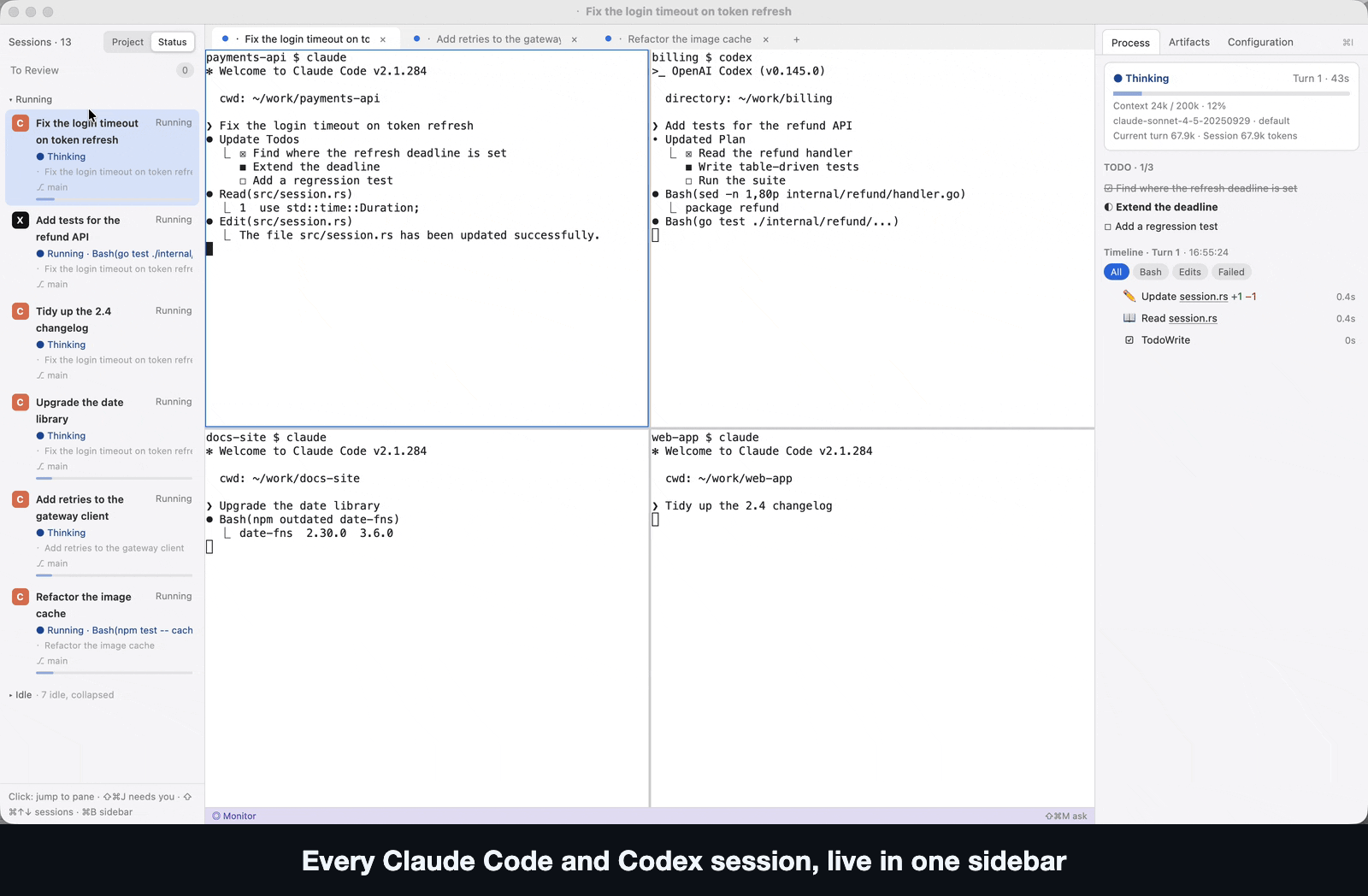Open the Configuration tab
Image resolution: width=1368 pixels, height=896 pixels.
point(1260,42)
